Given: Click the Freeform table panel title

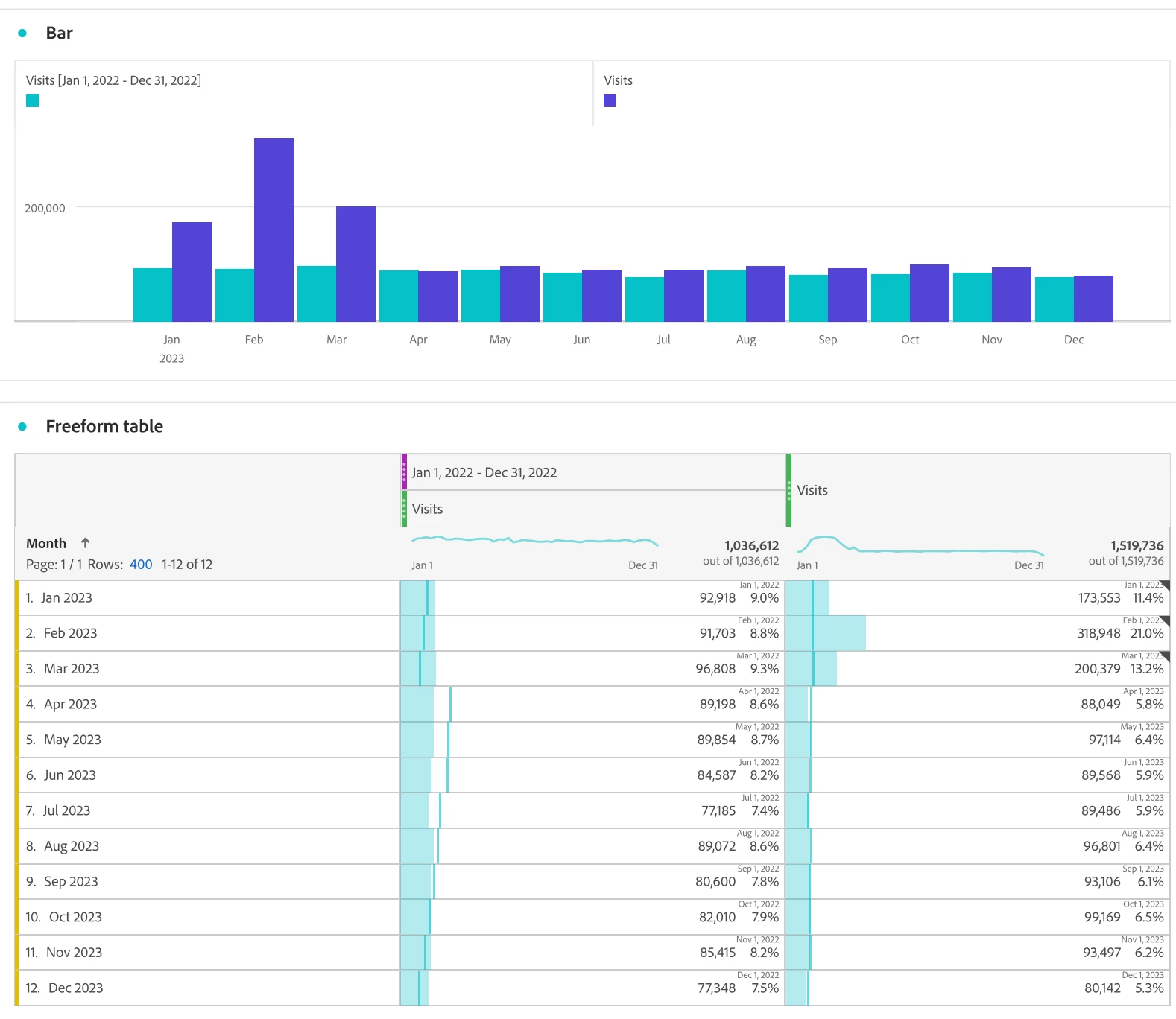Looking at the screenshot, I should tap(104, 426).
